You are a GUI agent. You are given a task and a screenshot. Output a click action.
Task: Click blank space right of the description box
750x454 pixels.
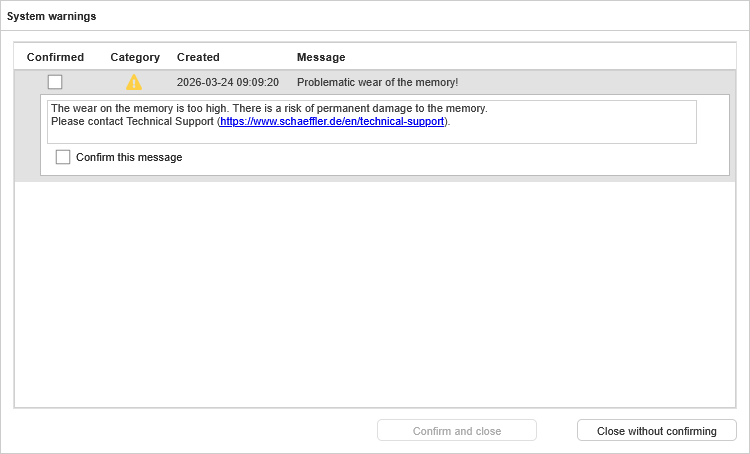tap(713, 121)
